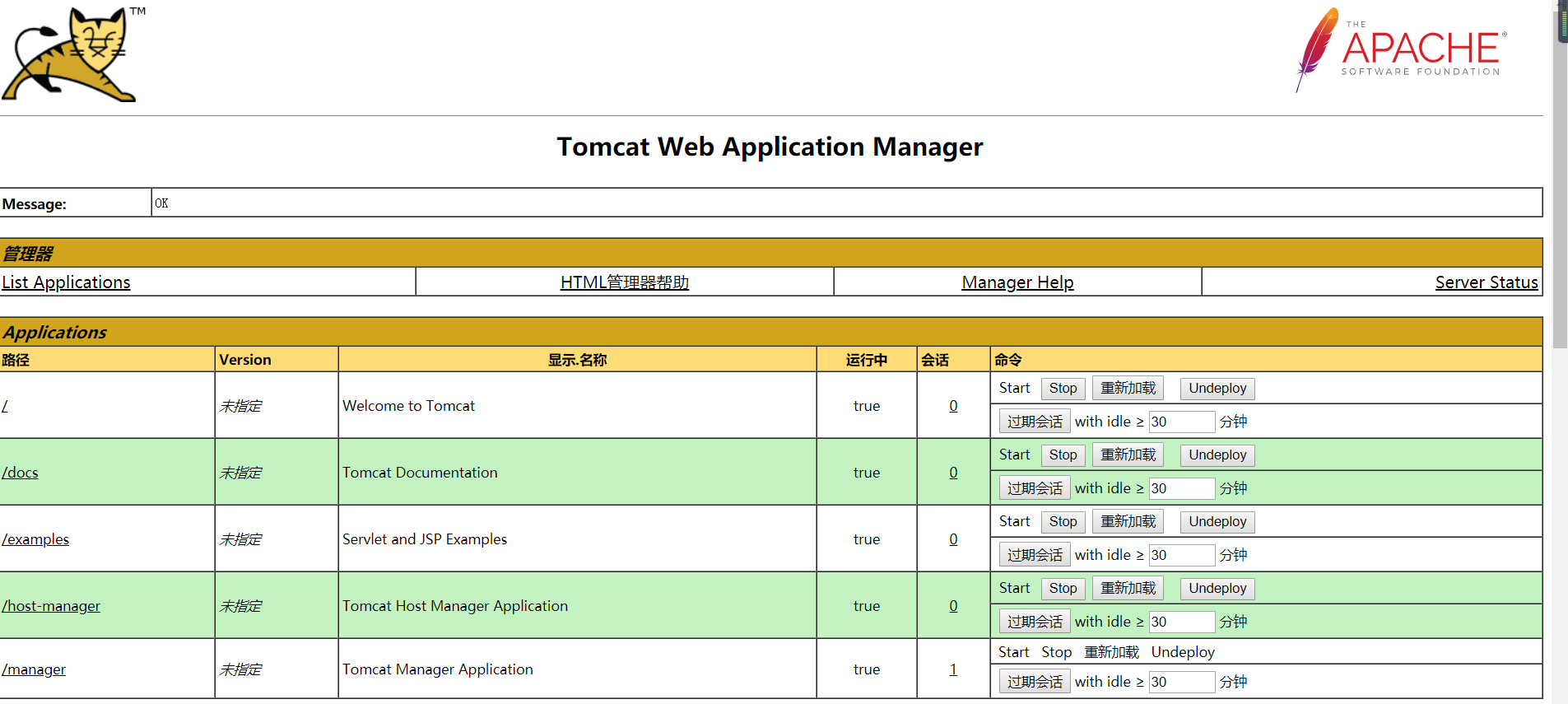This screenshot has height=704, width=1568.
Task: Open the /examples application link
Action: (35, 539)
